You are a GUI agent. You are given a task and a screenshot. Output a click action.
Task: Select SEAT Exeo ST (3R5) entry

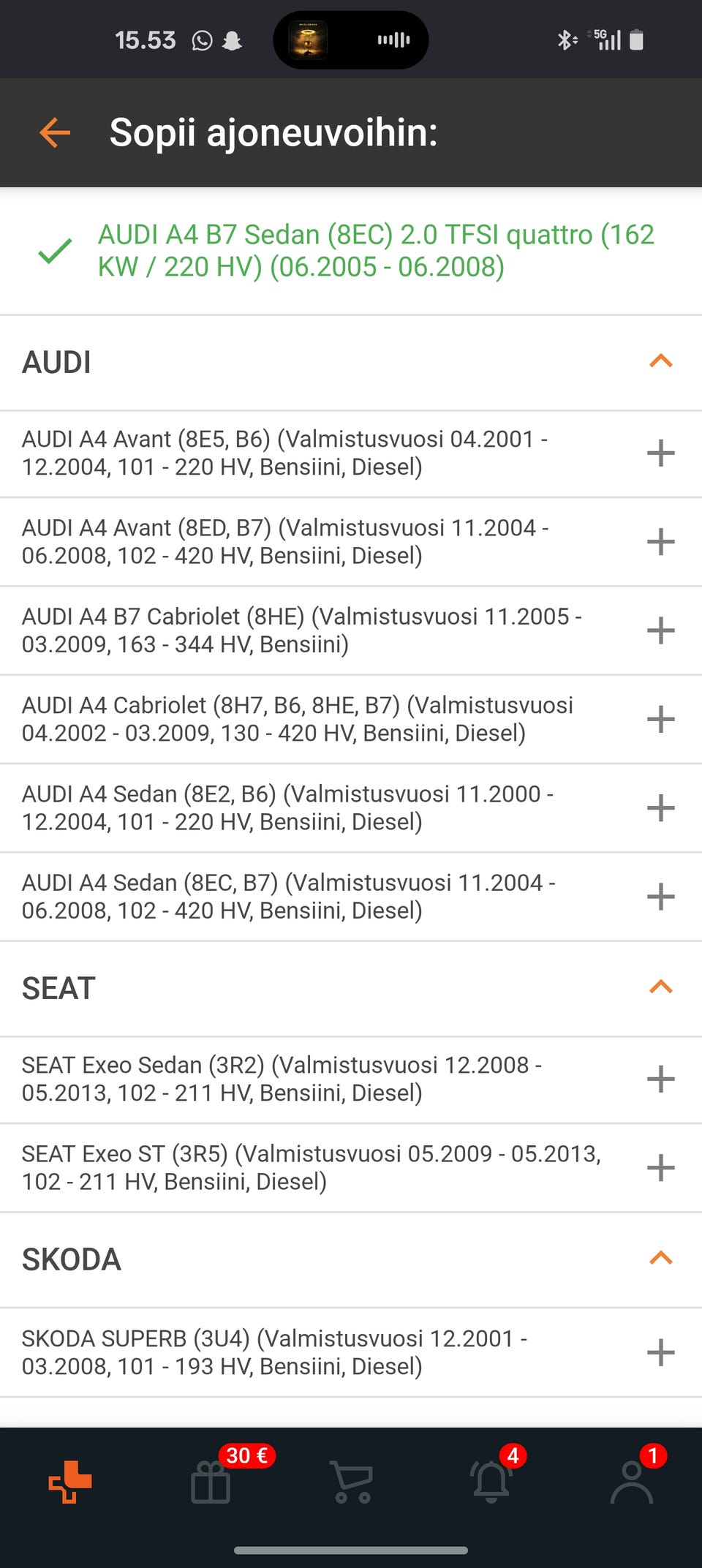(x=351, y=1168)
